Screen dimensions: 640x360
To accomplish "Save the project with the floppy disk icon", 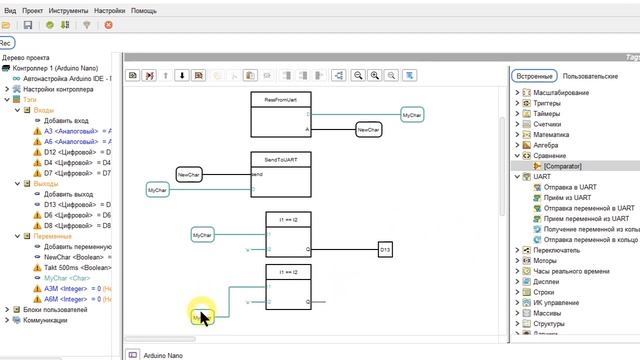I will coord(28,25).
